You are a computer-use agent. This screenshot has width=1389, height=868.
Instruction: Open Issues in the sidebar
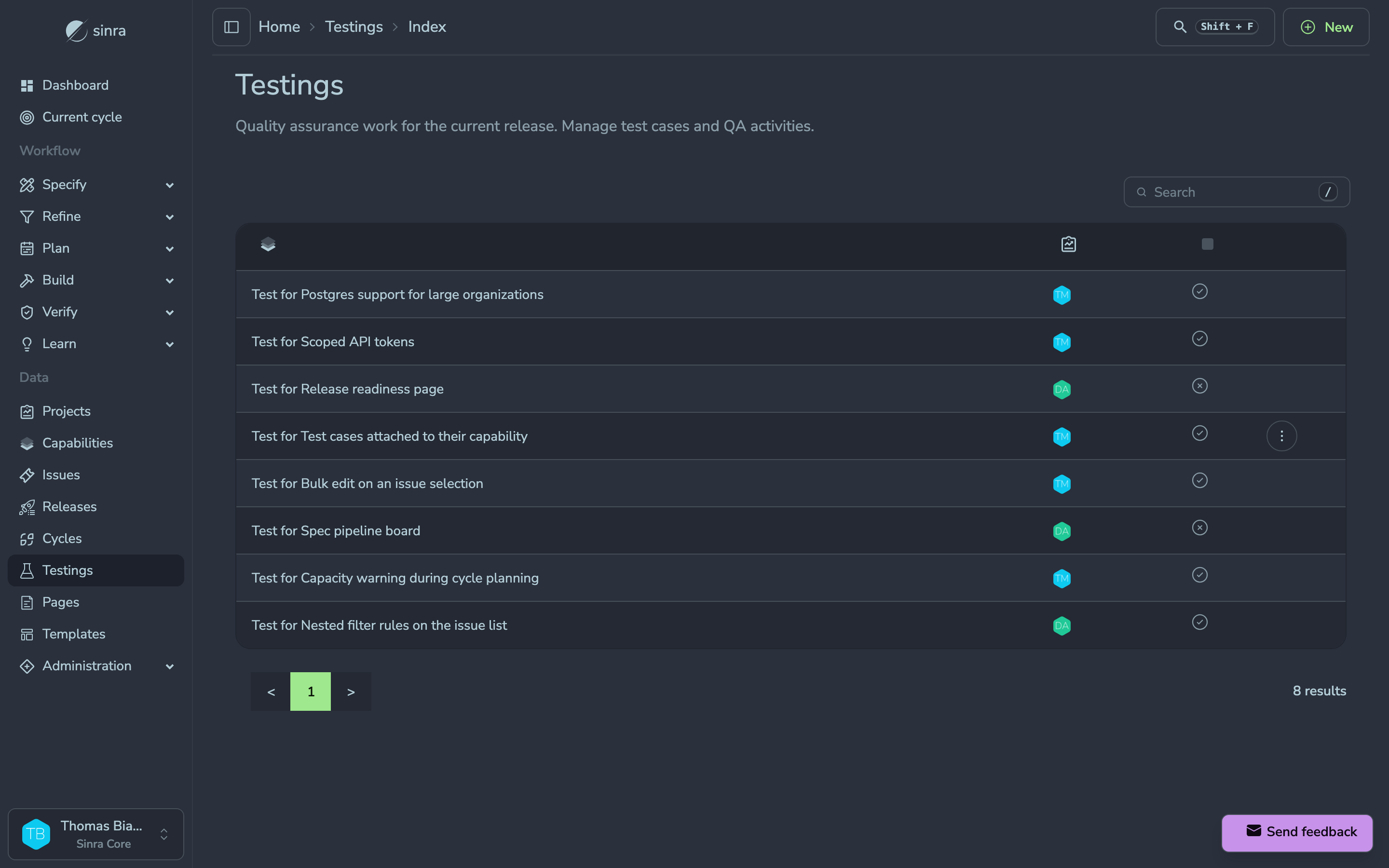click(x=96, y=475)
